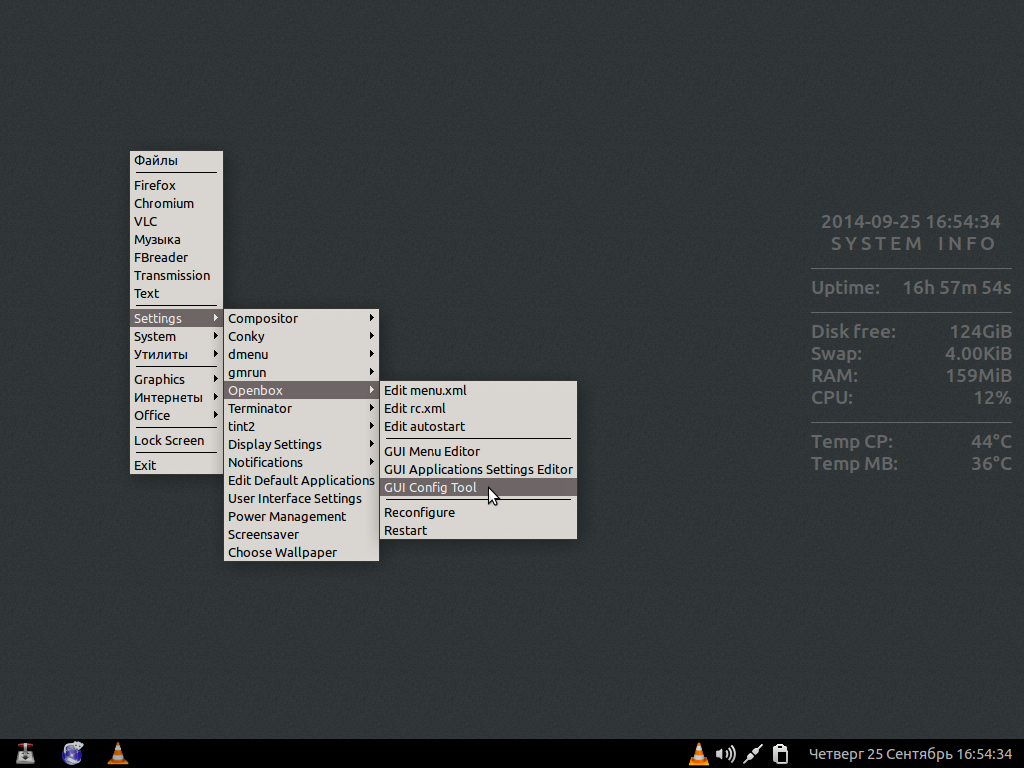Click the taskbar date and time clock
Viewport: 1024px width, 768px height.
point(910,753)
